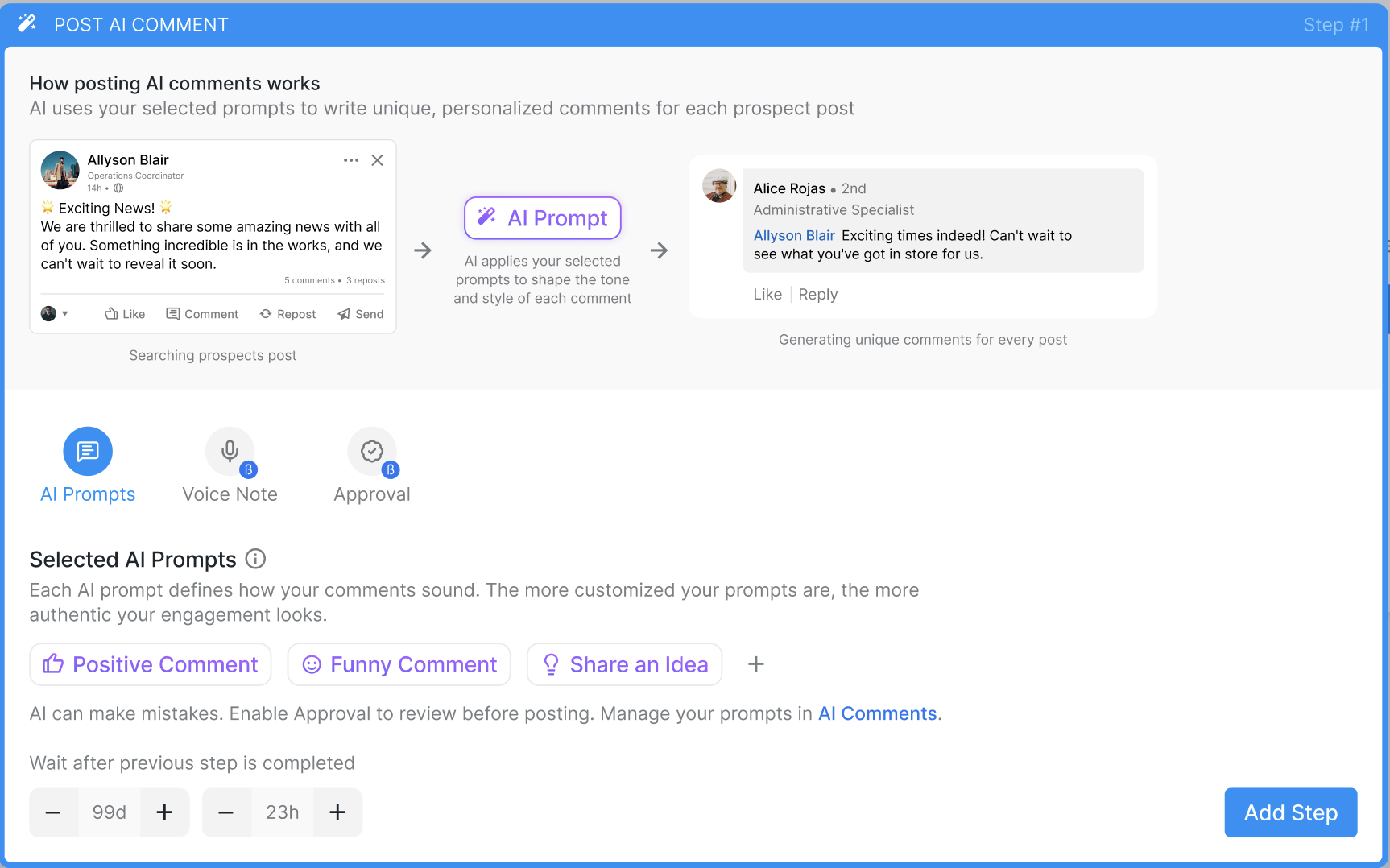Click the Add Step button
This screenshot has height=868, width=1390.
[1291, 812]
